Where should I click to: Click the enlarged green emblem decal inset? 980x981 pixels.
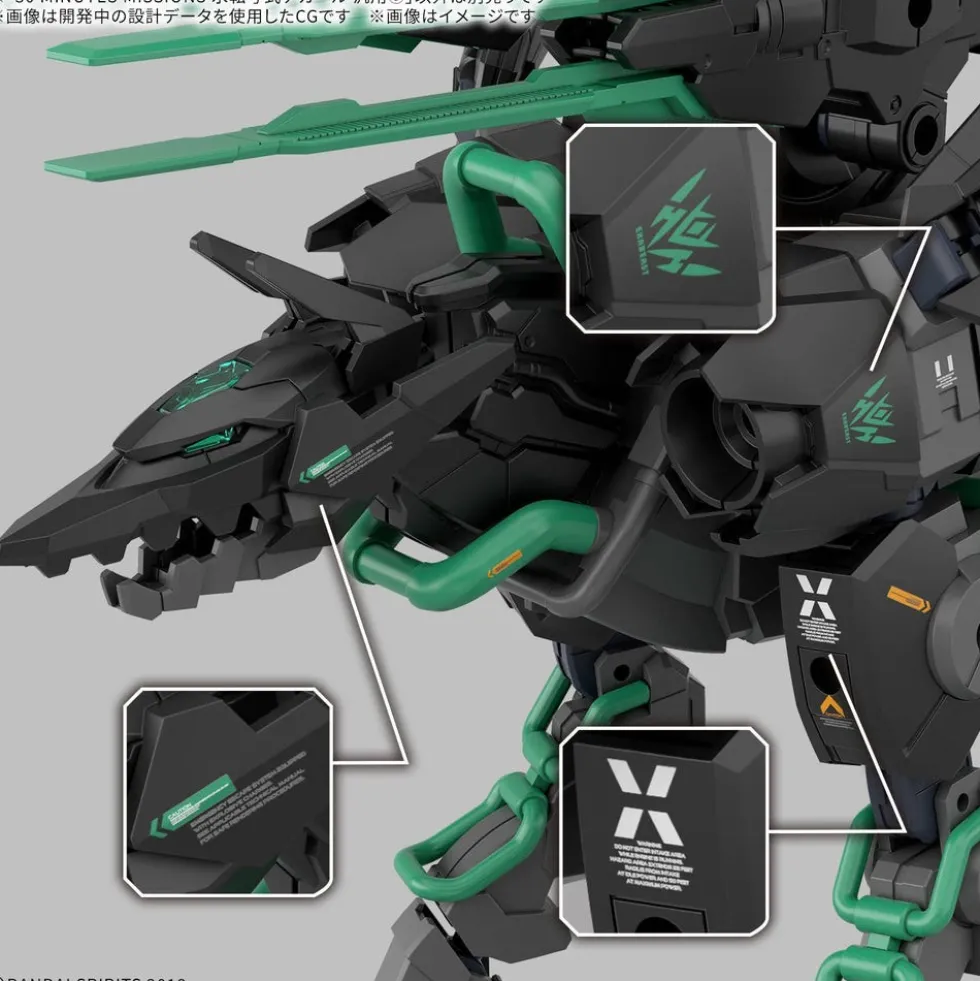[671, 228]
